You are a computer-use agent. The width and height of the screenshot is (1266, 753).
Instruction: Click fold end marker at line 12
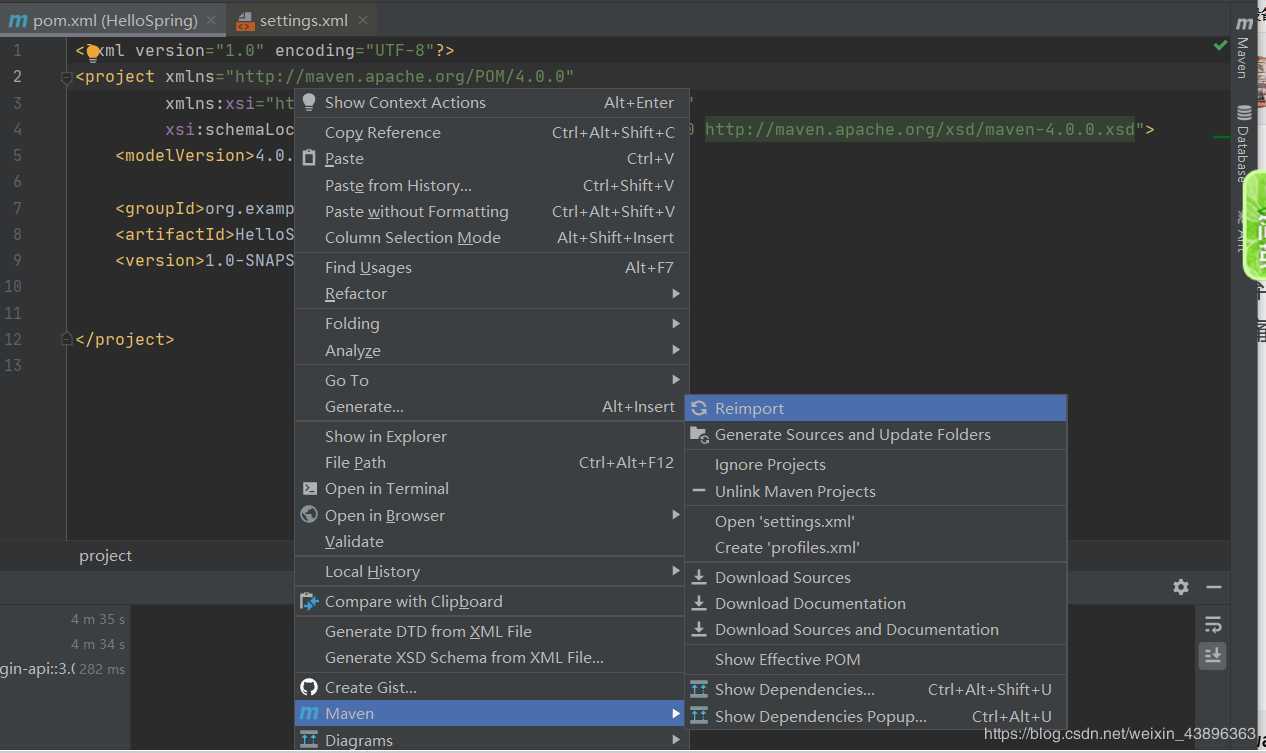66,340
